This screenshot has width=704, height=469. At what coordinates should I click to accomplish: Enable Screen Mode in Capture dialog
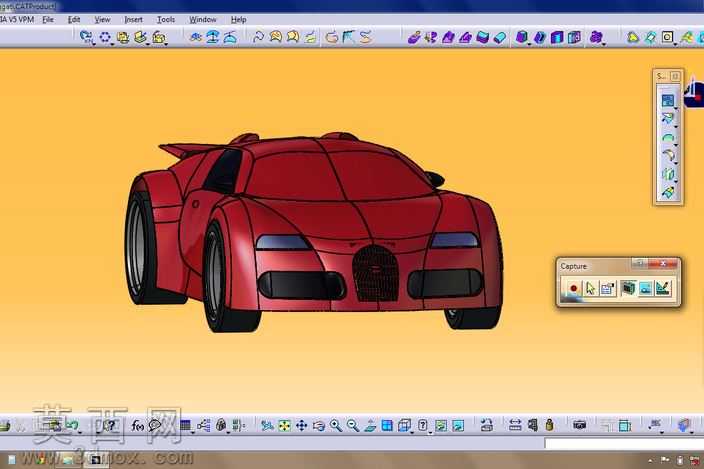point(628,288)
